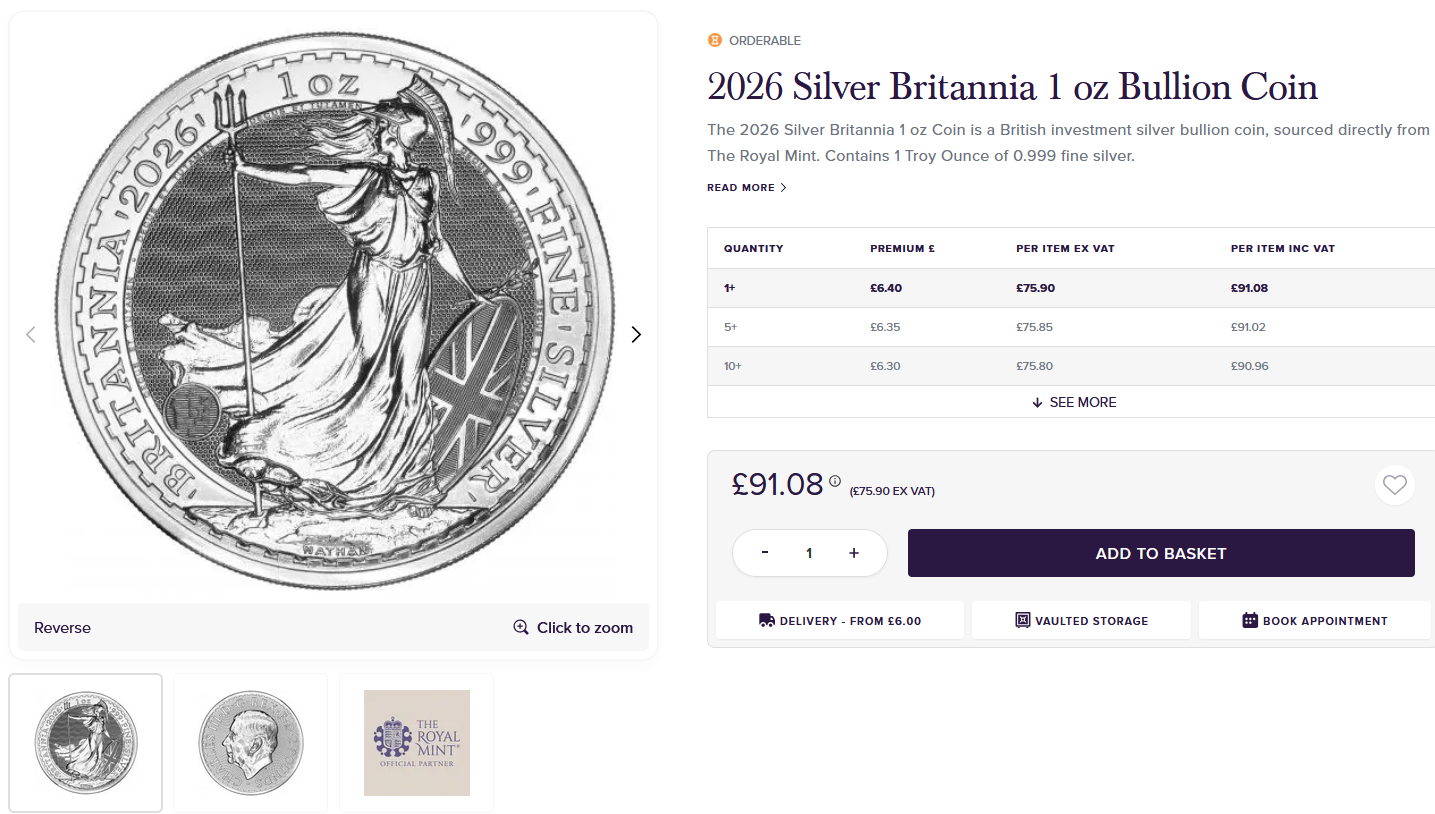The height and width of the screenshot is (814, 1435).
Task: Click the delivery truck icon
Action: point(767,621)
